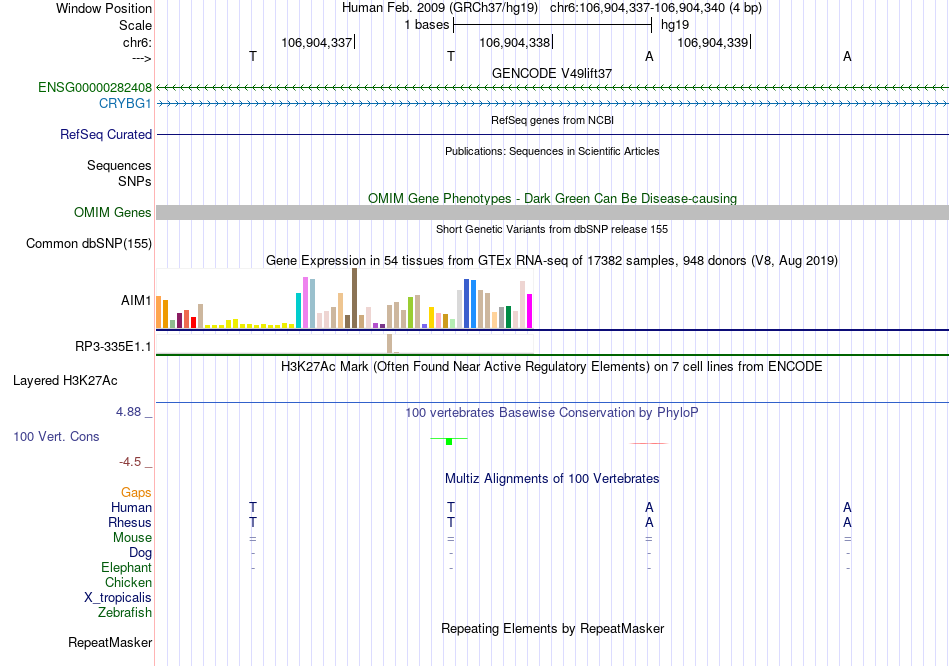
Task: Open the CRYBG1 gene label
Action: (x=125, y=104)
